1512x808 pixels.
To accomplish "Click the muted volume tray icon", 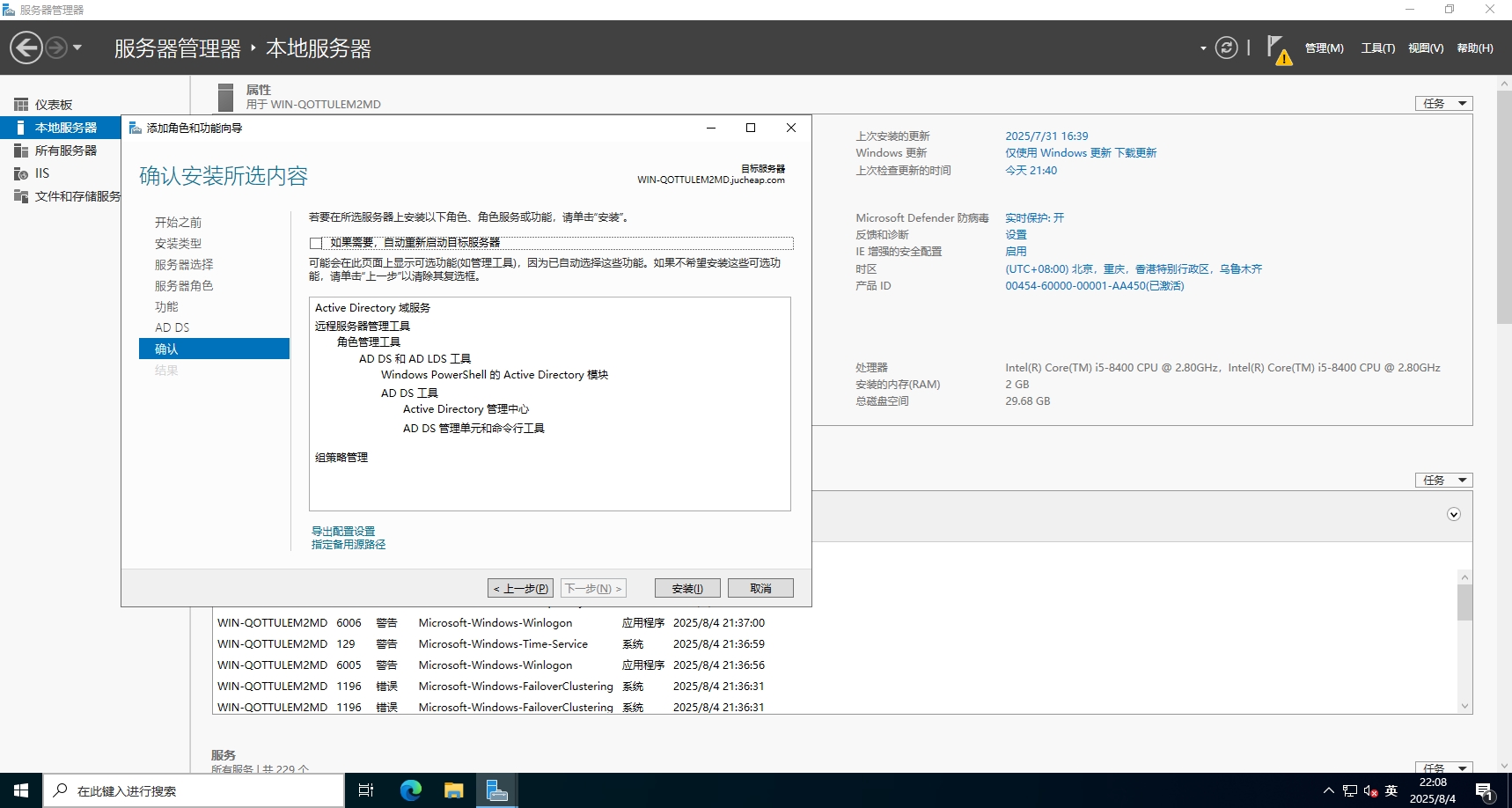I will (1370, 790).
